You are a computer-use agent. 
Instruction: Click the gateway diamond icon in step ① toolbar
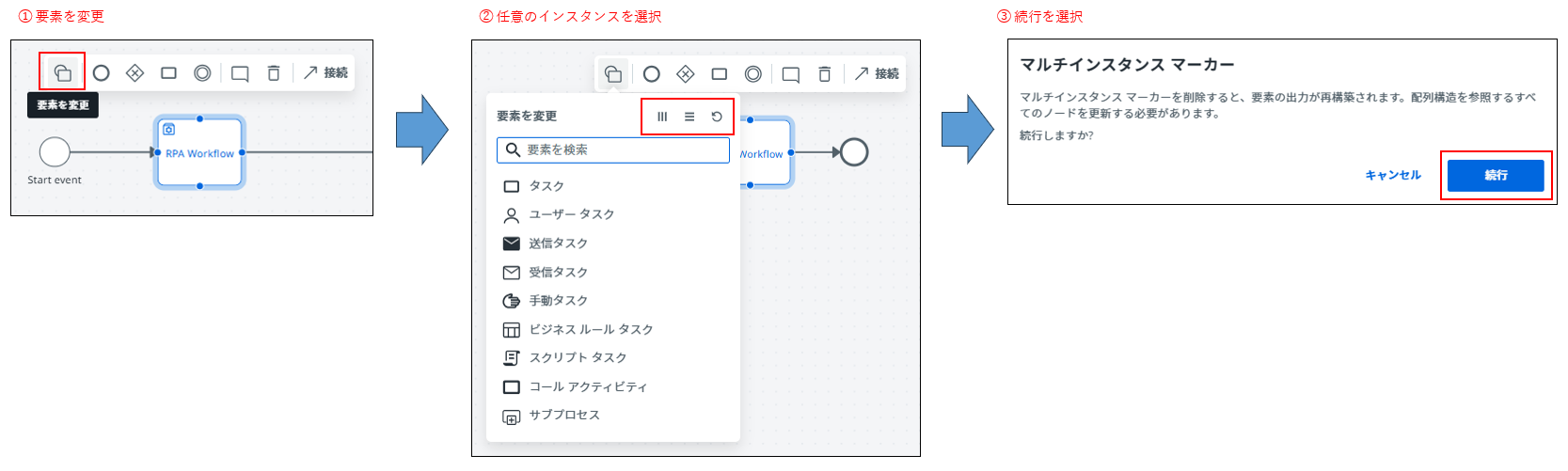pyautogui.click(x=135, y=72)
